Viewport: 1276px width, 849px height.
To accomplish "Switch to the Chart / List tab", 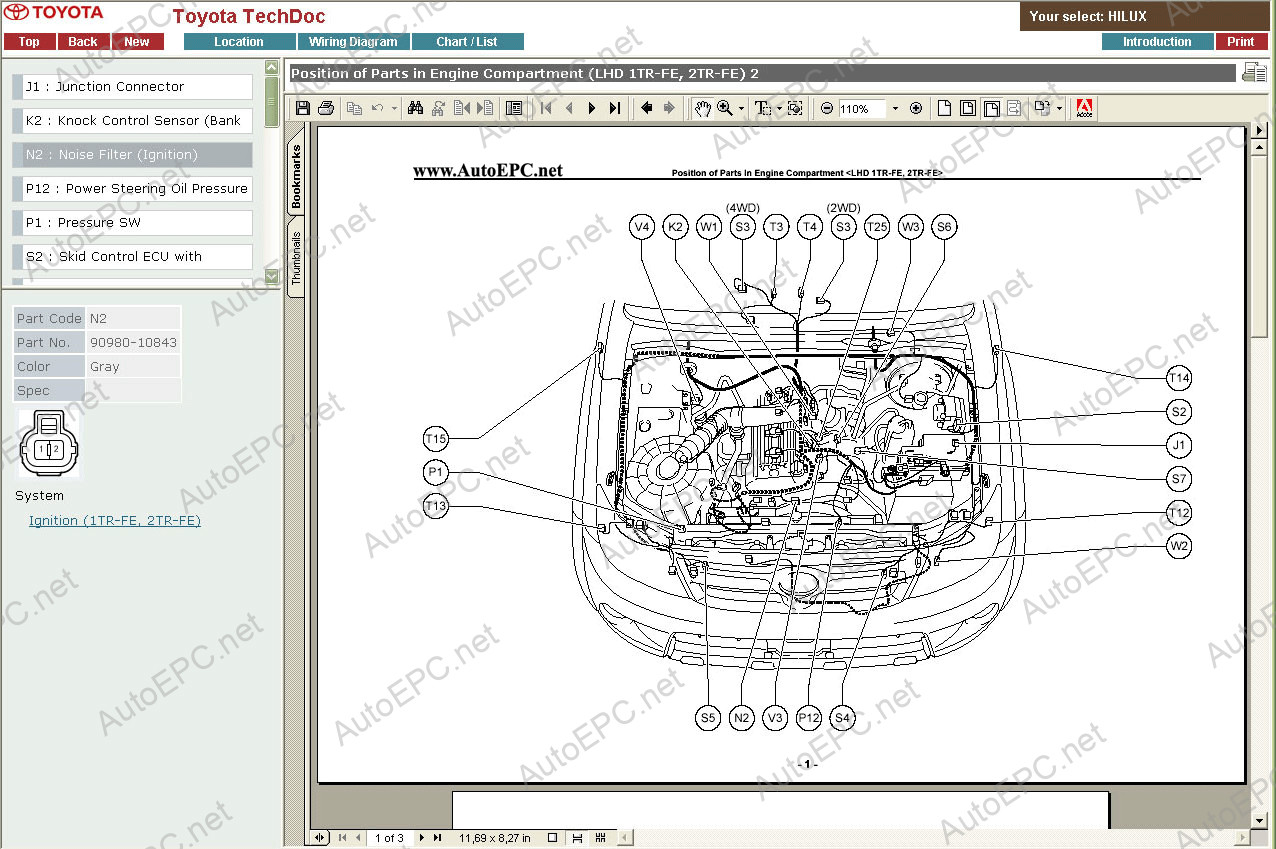I will coord(467,42).
